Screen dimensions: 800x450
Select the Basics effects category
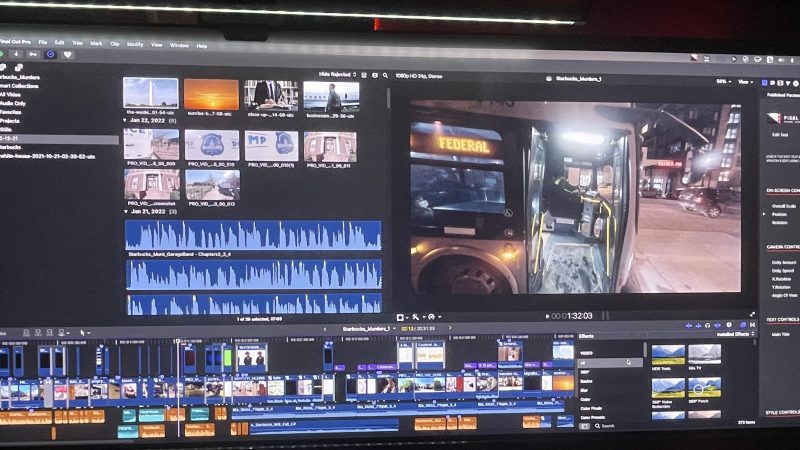(x=586, y=381)
